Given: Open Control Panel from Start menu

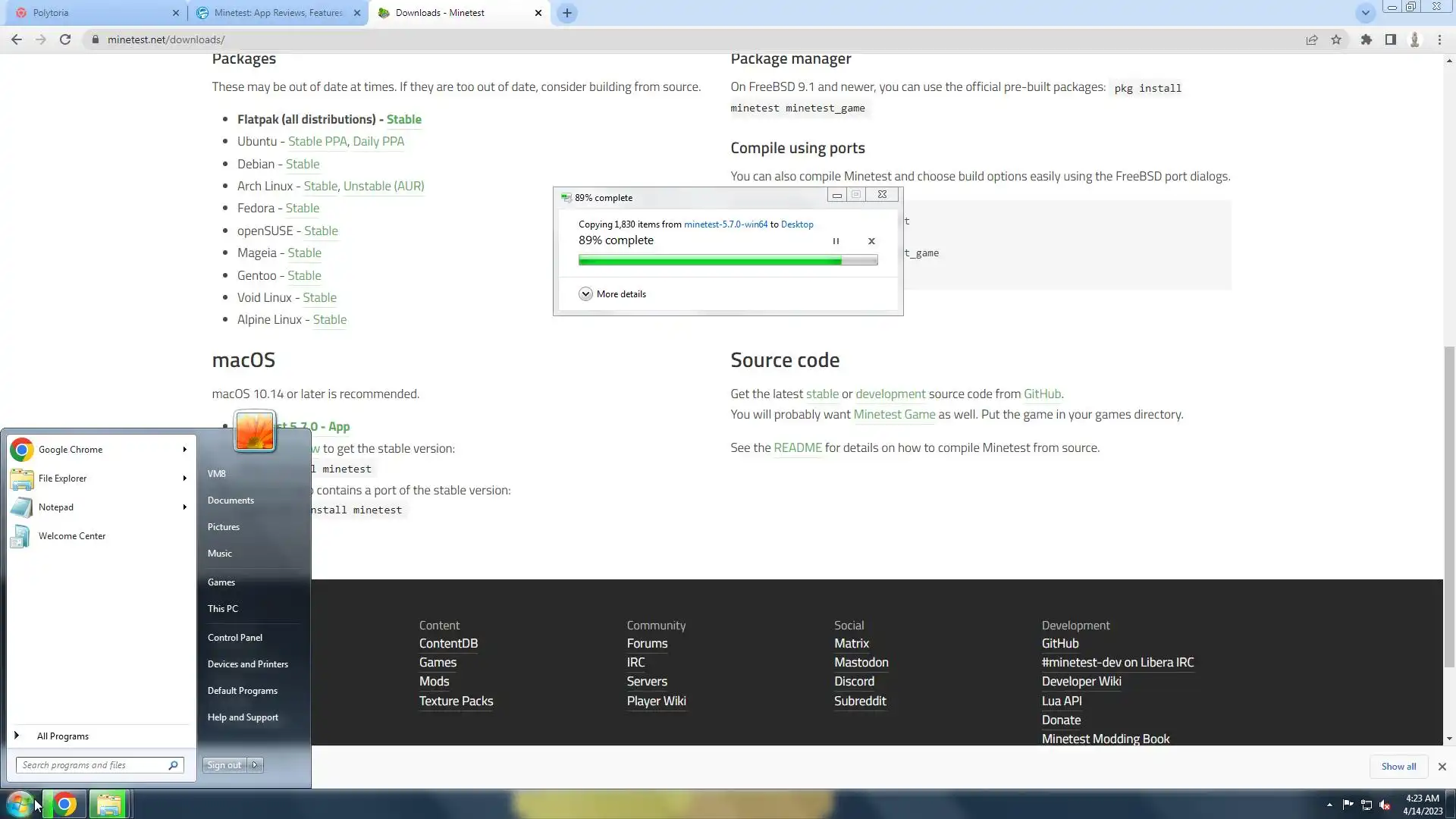Looking at the screenshot, I should click(235, 638).
